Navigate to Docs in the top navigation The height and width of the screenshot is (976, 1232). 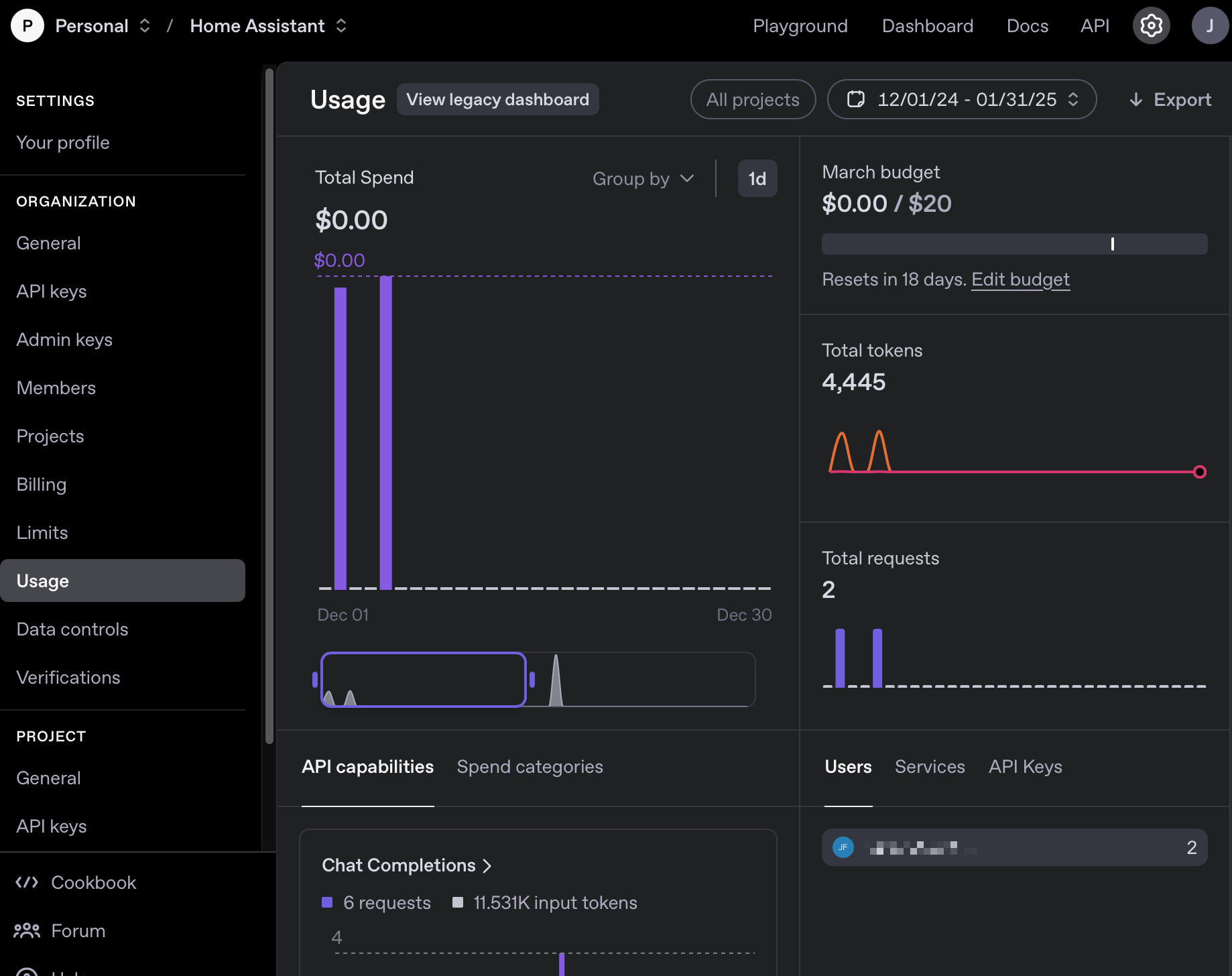pyautogui.click(x=1027, y=25)
